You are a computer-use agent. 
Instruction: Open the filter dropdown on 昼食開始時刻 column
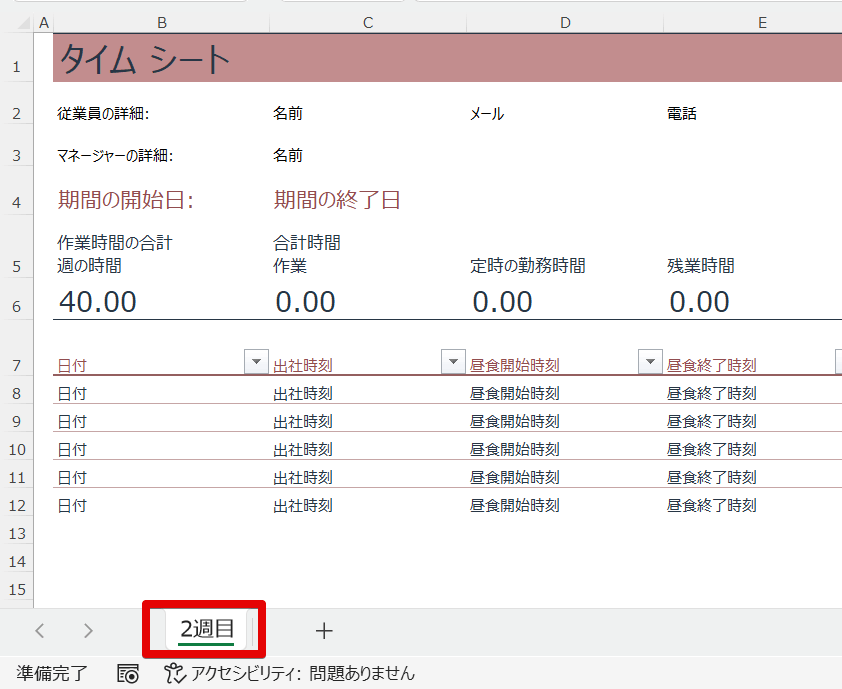650,362
